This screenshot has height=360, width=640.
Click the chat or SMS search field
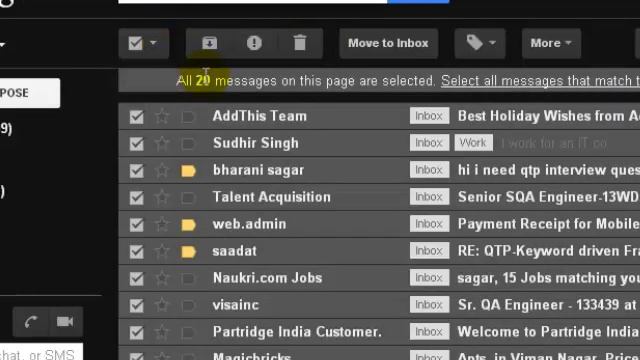point(41,353)
